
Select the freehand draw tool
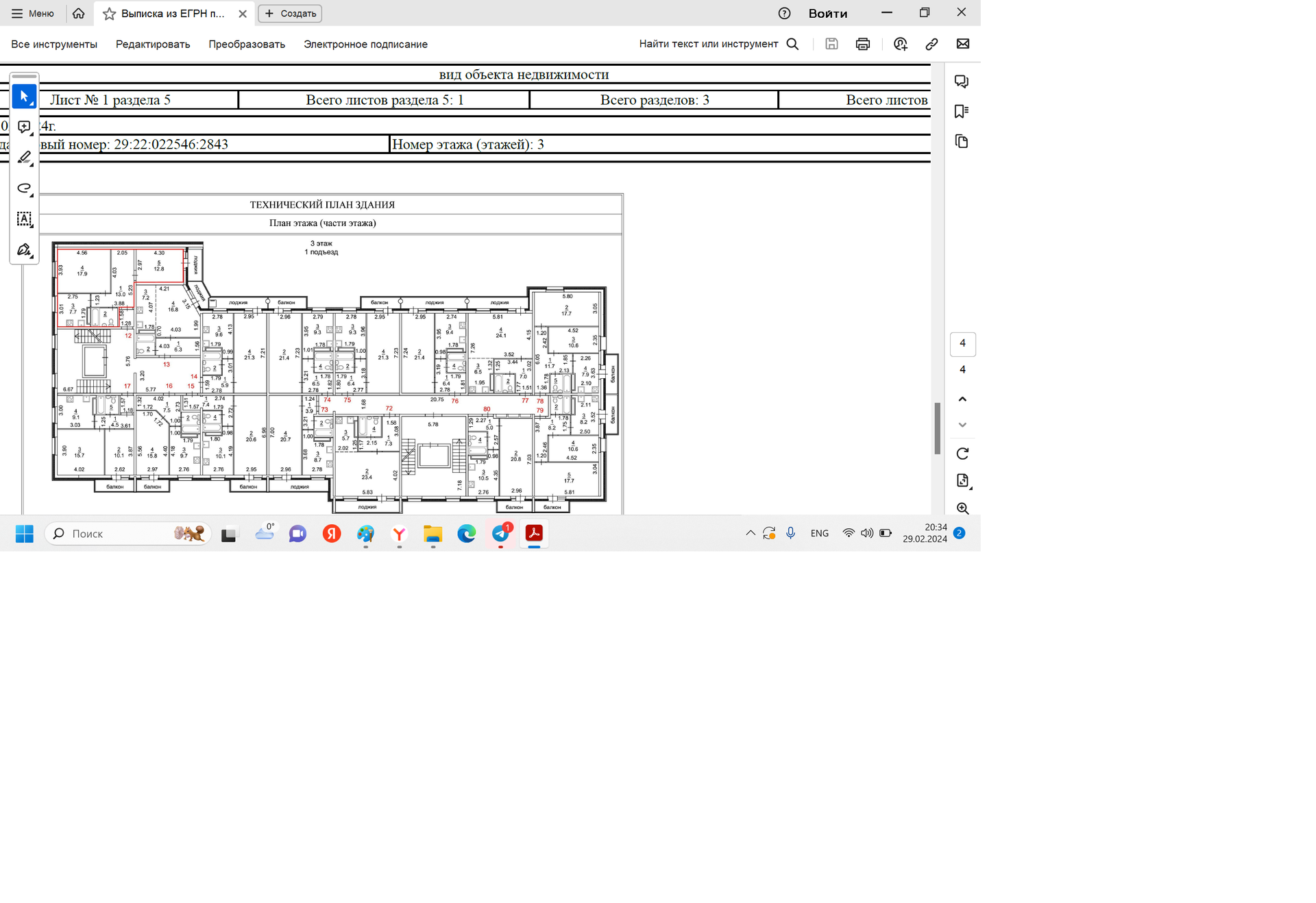pyautogui.click(x=24, y=188)
